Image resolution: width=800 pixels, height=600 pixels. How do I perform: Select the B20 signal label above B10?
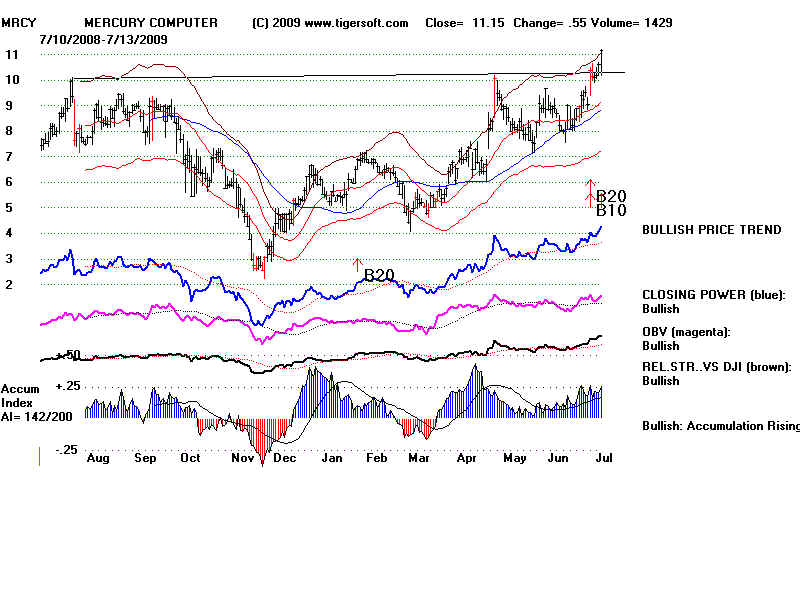611,196
